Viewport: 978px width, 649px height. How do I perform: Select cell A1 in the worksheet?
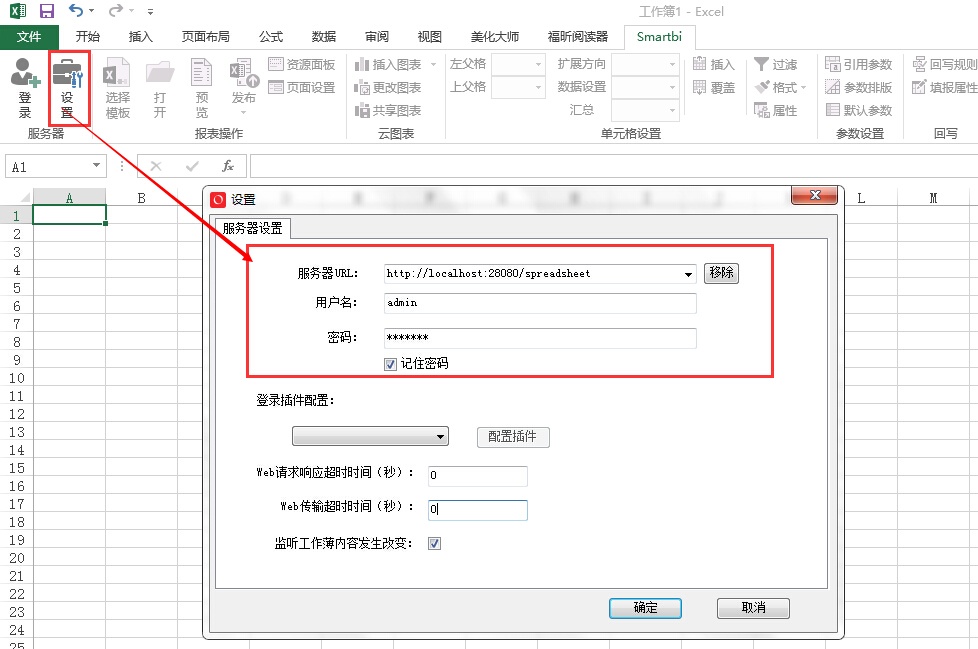pyautogui.click(x=69, y=215)
